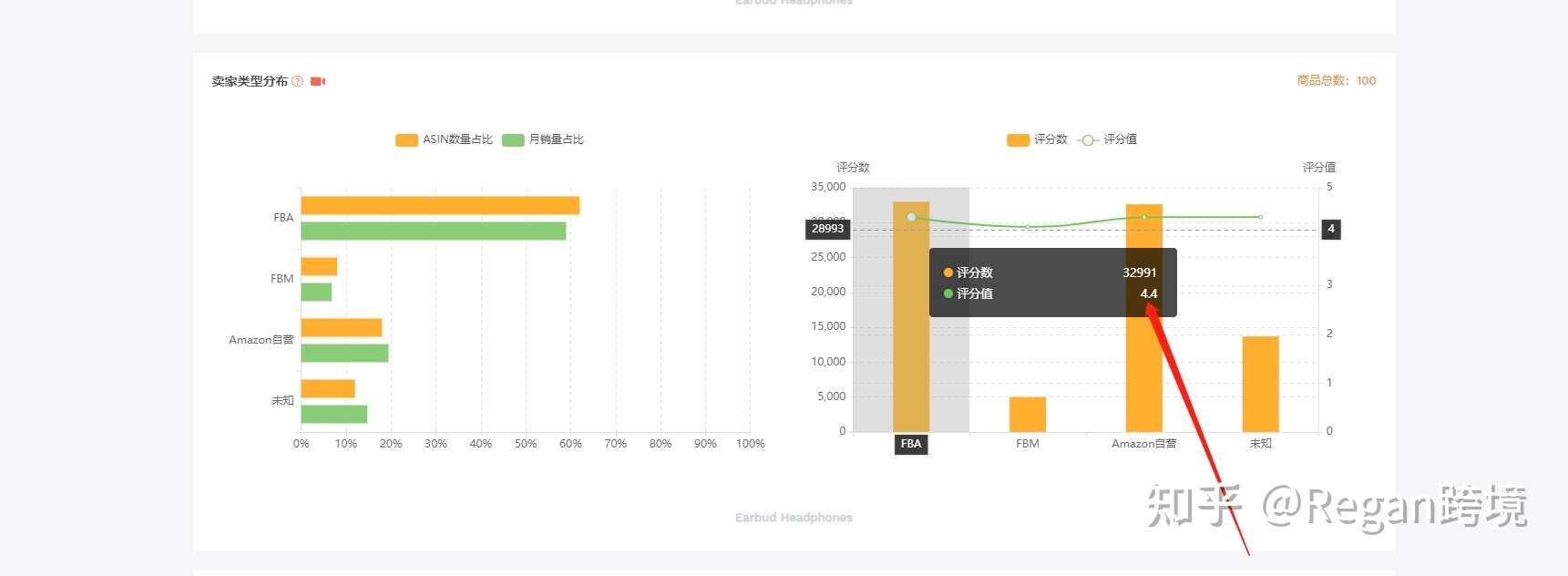Select the FBA orange ASIN share bar
This screenshot has width=1568, height=576.
440,205
